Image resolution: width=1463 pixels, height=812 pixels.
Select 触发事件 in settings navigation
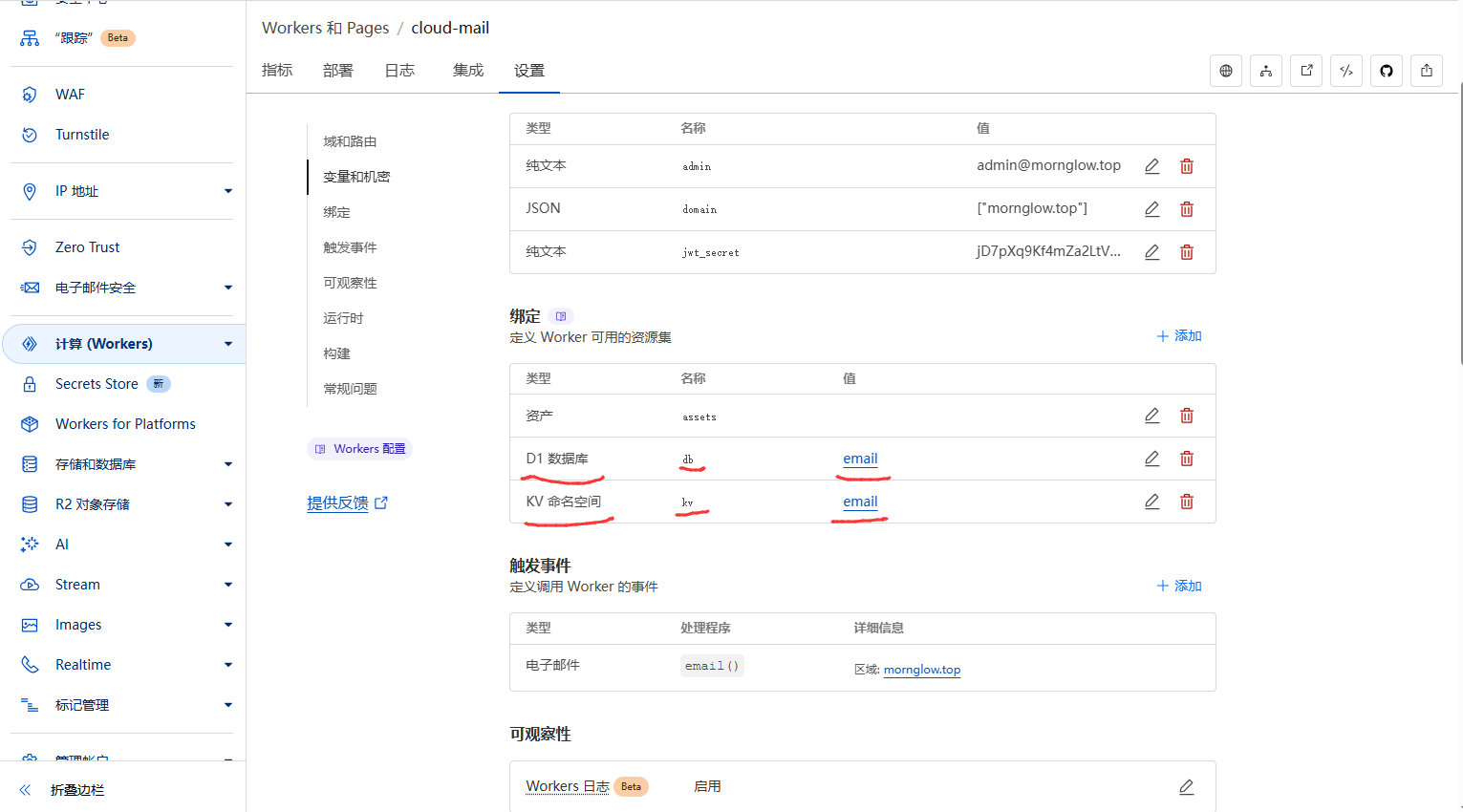[x=350, y=247]
